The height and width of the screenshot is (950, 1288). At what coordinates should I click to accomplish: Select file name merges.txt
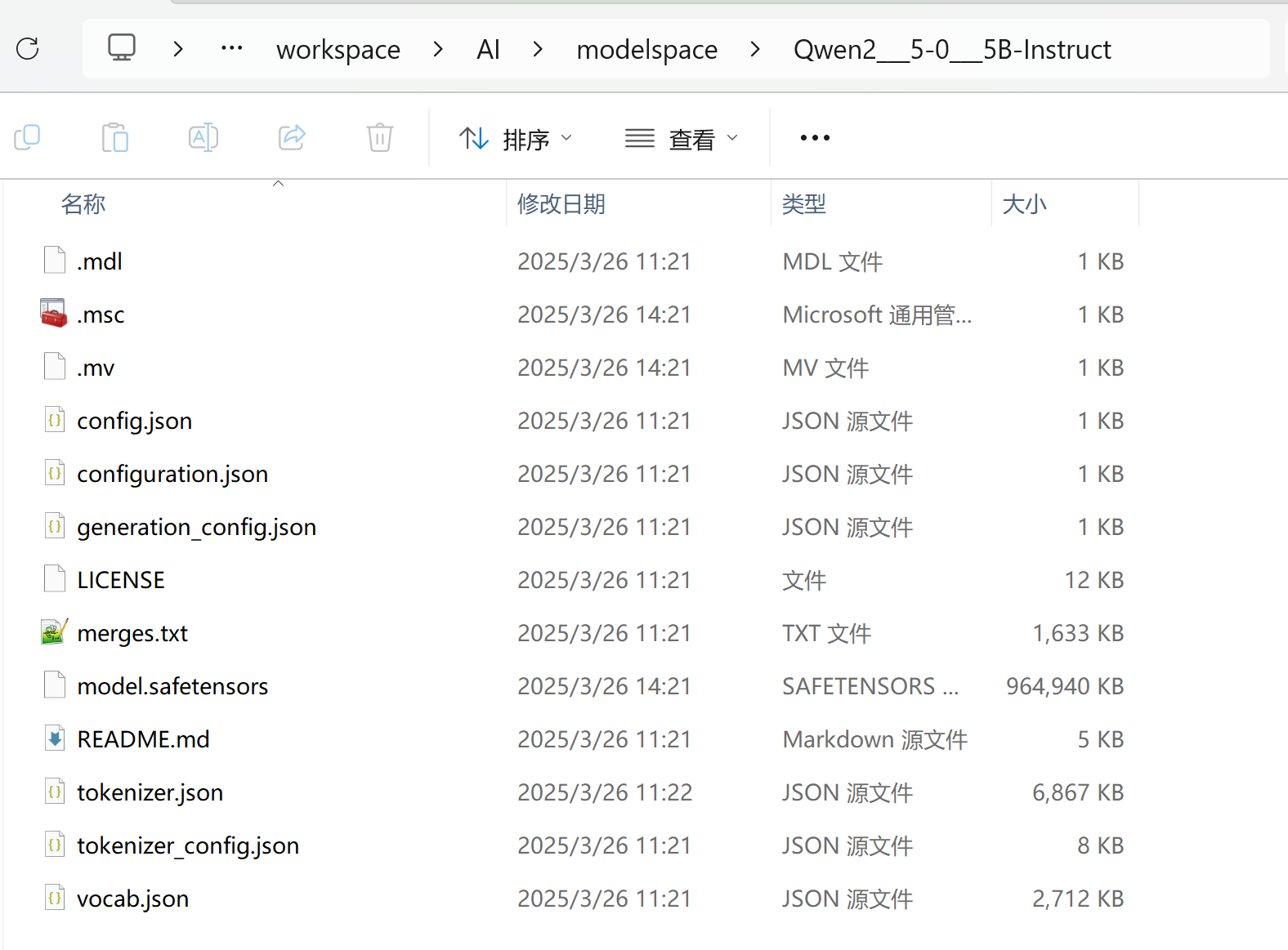pos(132,634)
